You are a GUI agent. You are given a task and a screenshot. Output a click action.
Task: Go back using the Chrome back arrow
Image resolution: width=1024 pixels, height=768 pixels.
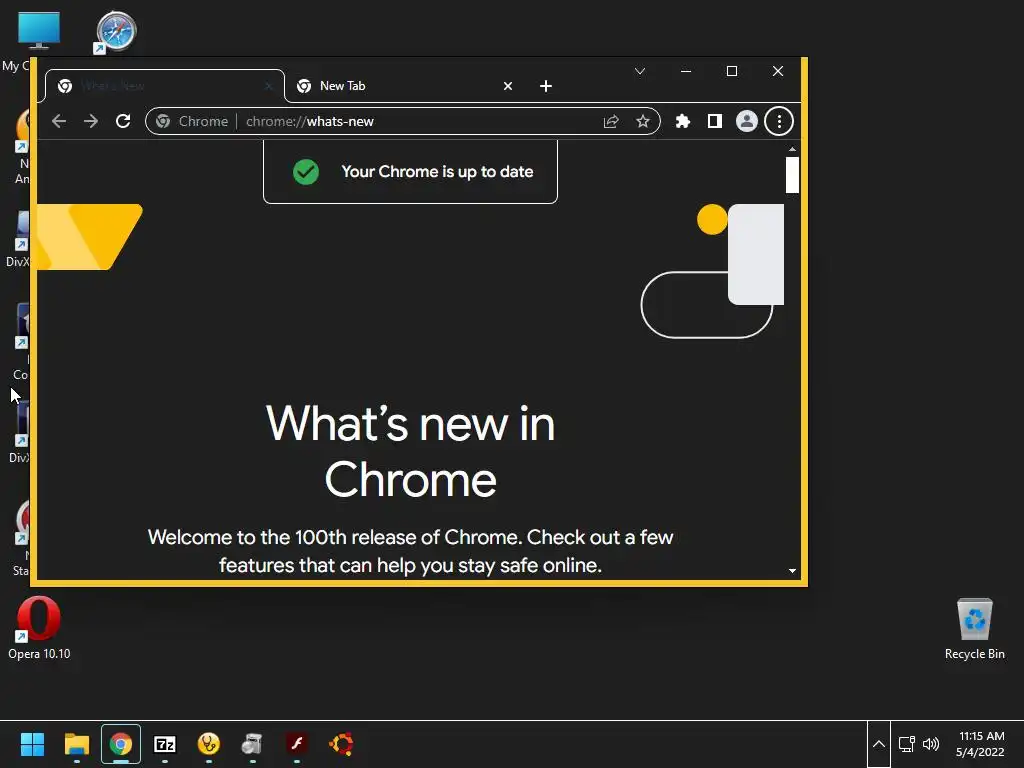click(x=59, y=121)
